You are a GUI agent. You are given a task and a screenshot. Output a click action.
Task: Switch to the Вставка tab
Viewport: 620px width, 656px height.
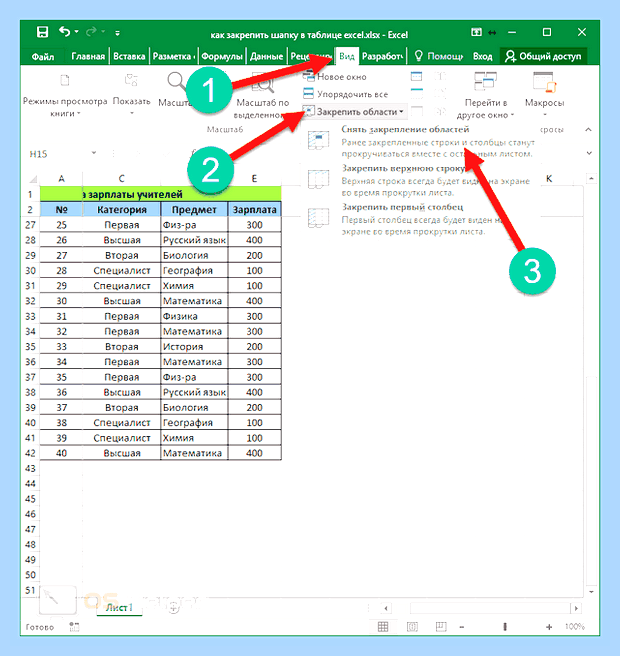tap(129, 56)
